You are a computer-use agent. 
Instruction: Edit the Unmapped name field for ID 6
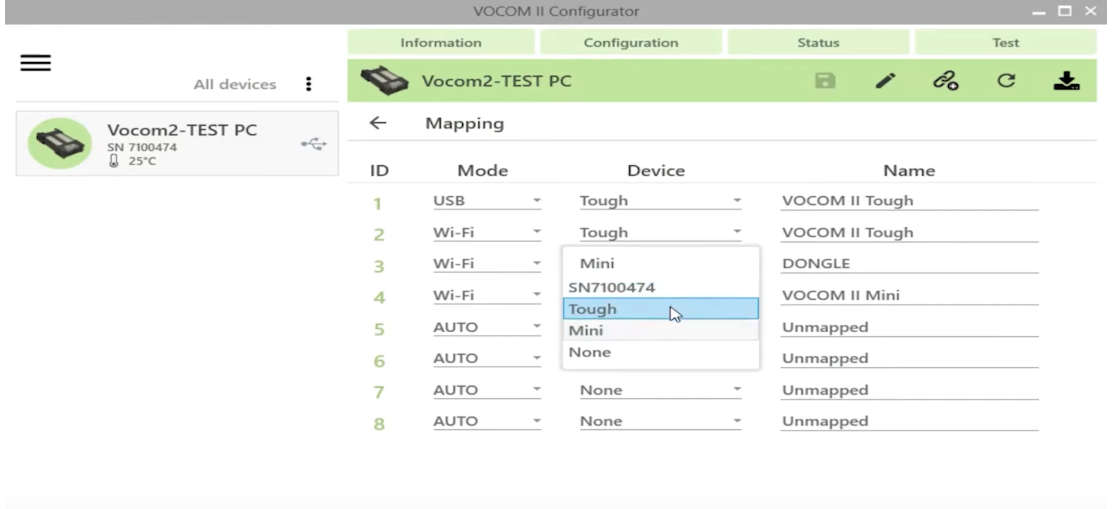(909, 358)
